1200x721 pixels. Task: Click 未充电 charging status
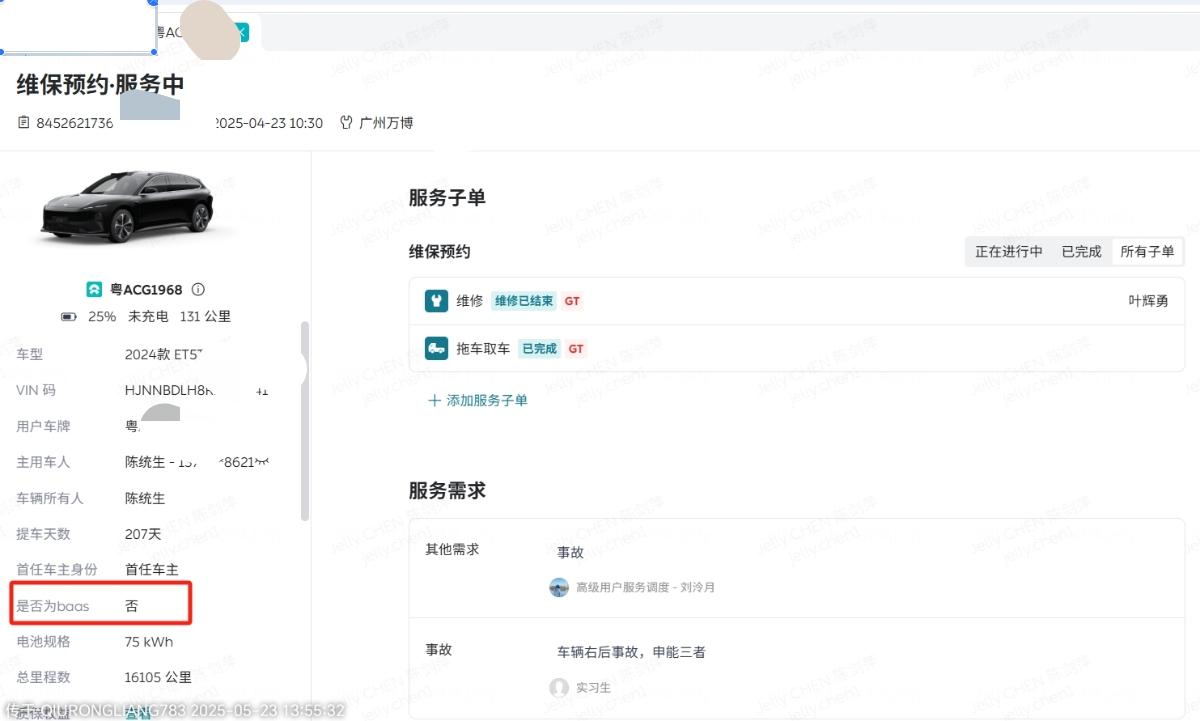[x=148, y=316]
